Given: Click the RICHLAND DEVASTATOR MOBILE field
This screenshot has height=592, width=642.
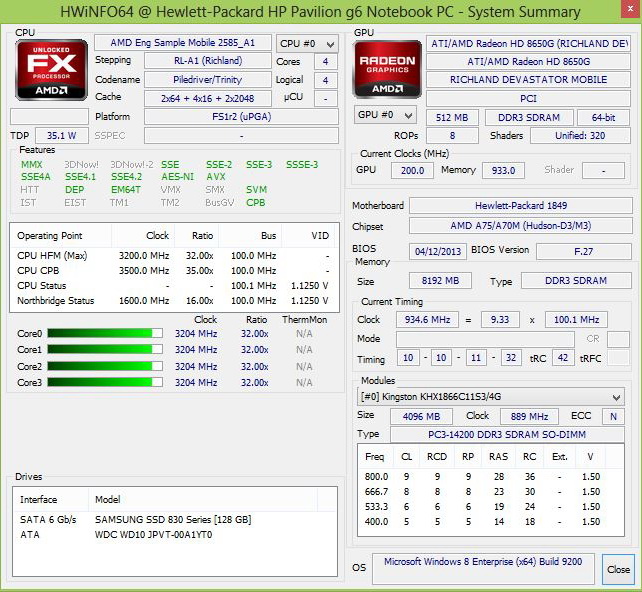Looking at the screenshot, I should click(x=528, y=80).
